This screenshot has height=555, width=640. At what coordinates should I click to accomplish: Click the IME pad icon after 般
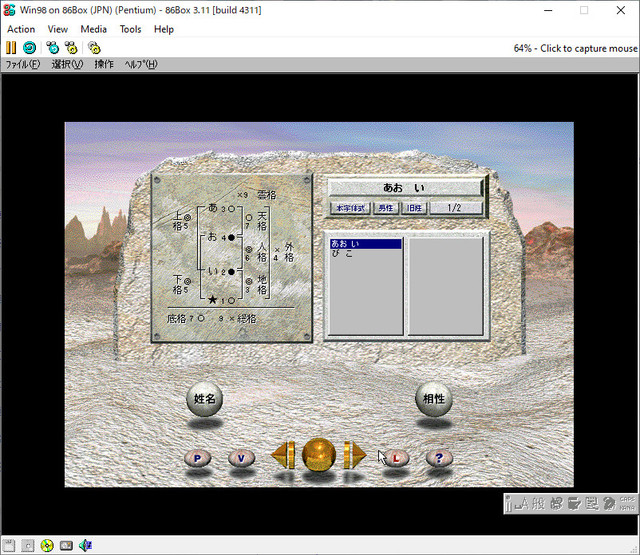point(556,504)
